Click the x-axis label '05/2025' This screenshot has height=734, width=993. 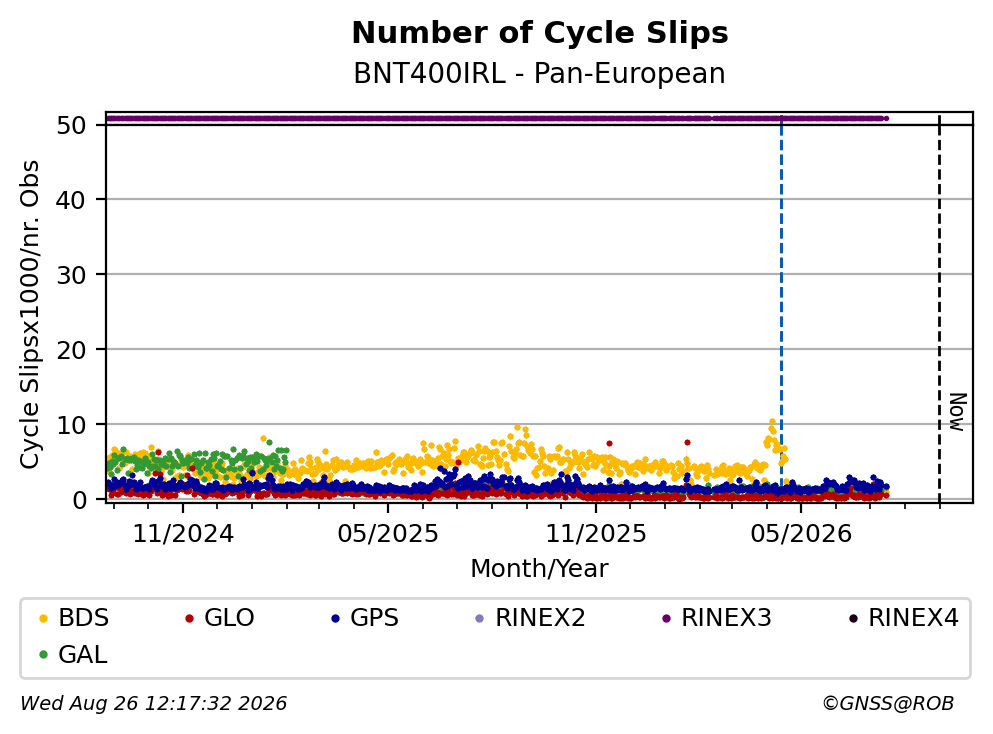(388, 534)
